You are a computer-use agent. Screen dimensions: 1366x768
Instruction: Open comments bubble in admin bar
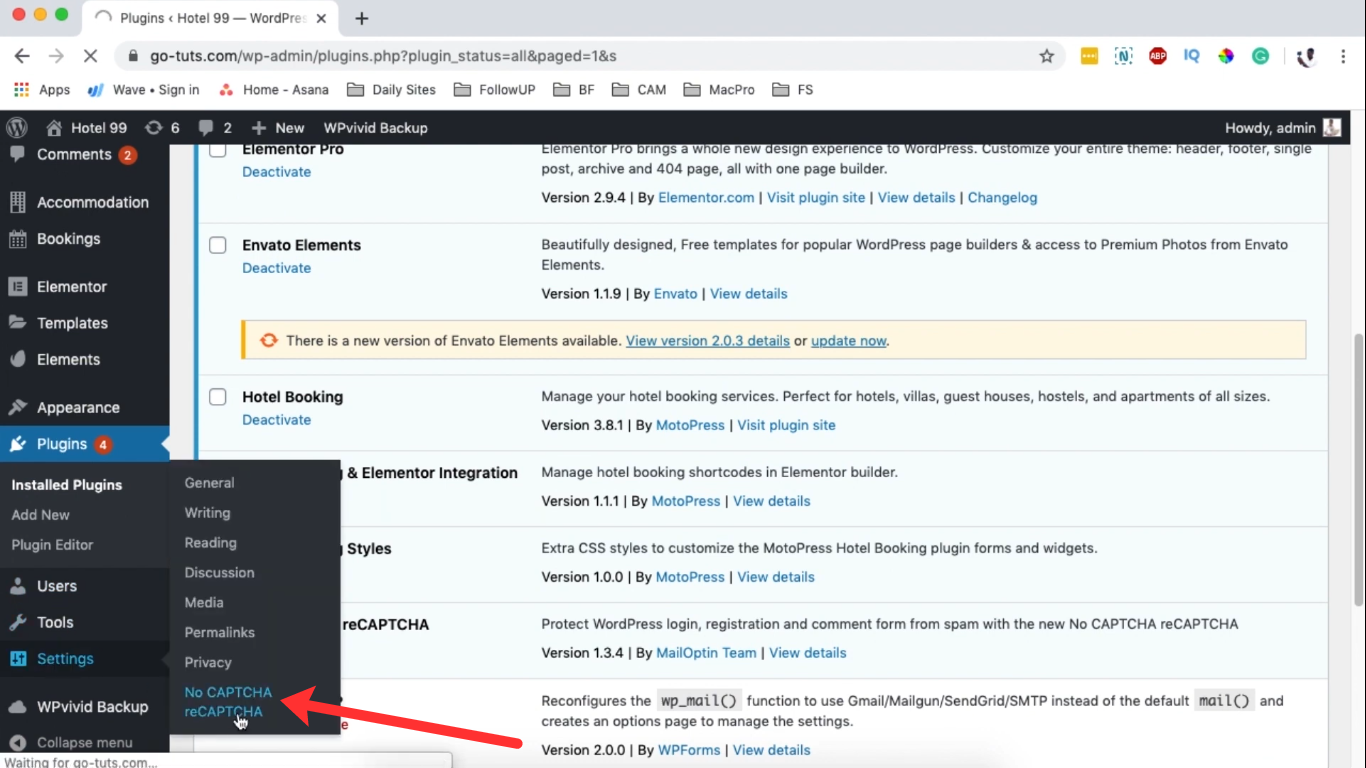(215, 127)
